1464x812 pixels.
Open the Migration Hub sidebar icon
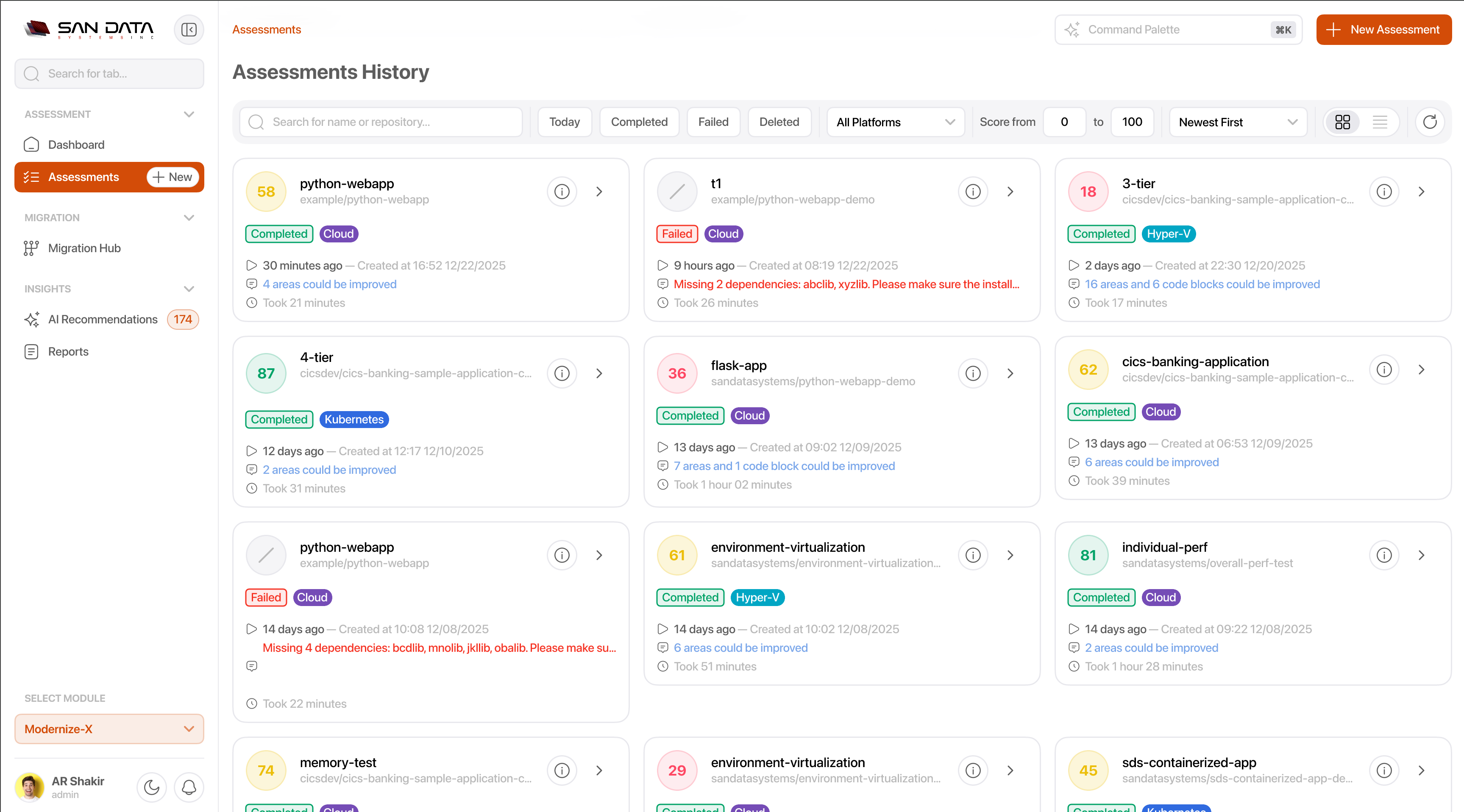point(31,248)
